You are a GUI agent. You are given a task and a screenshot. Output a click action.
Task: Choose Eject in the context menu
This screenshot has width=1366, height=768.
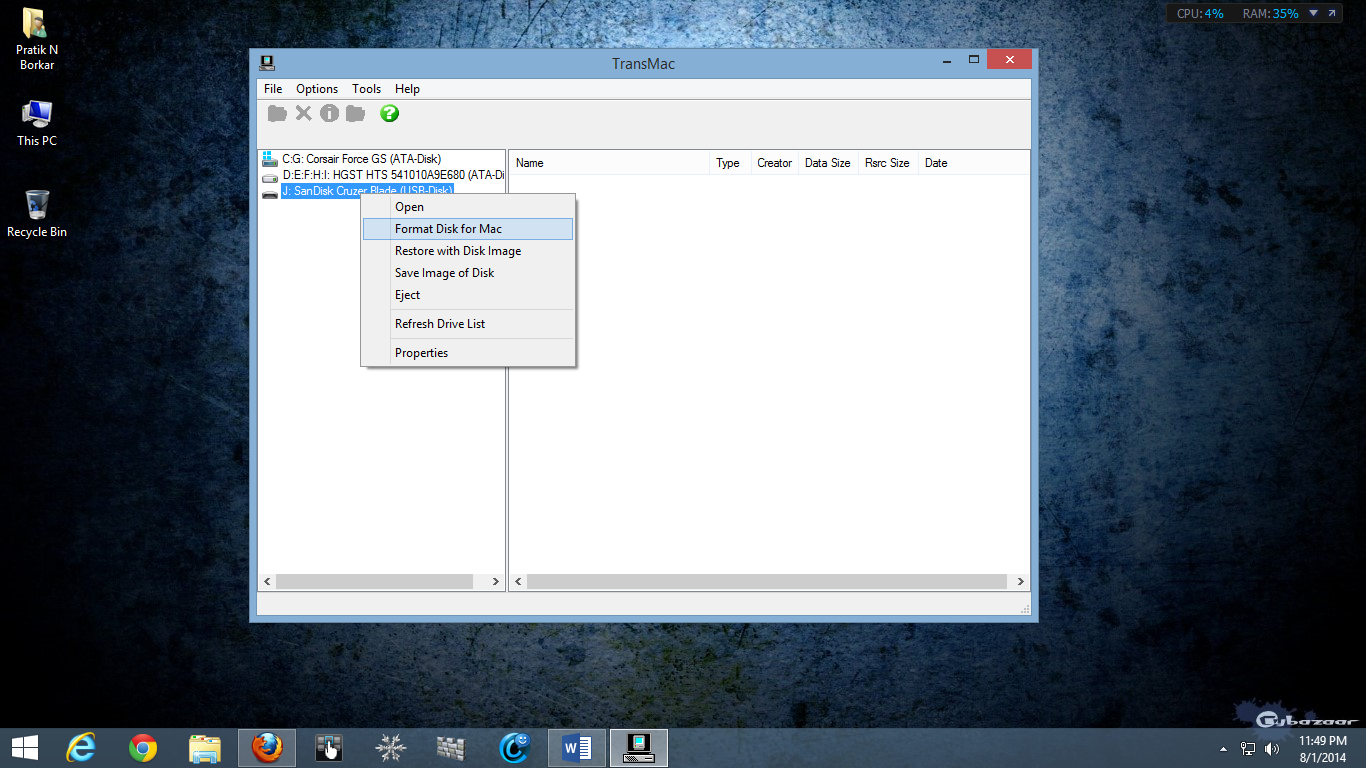point(468,295)
